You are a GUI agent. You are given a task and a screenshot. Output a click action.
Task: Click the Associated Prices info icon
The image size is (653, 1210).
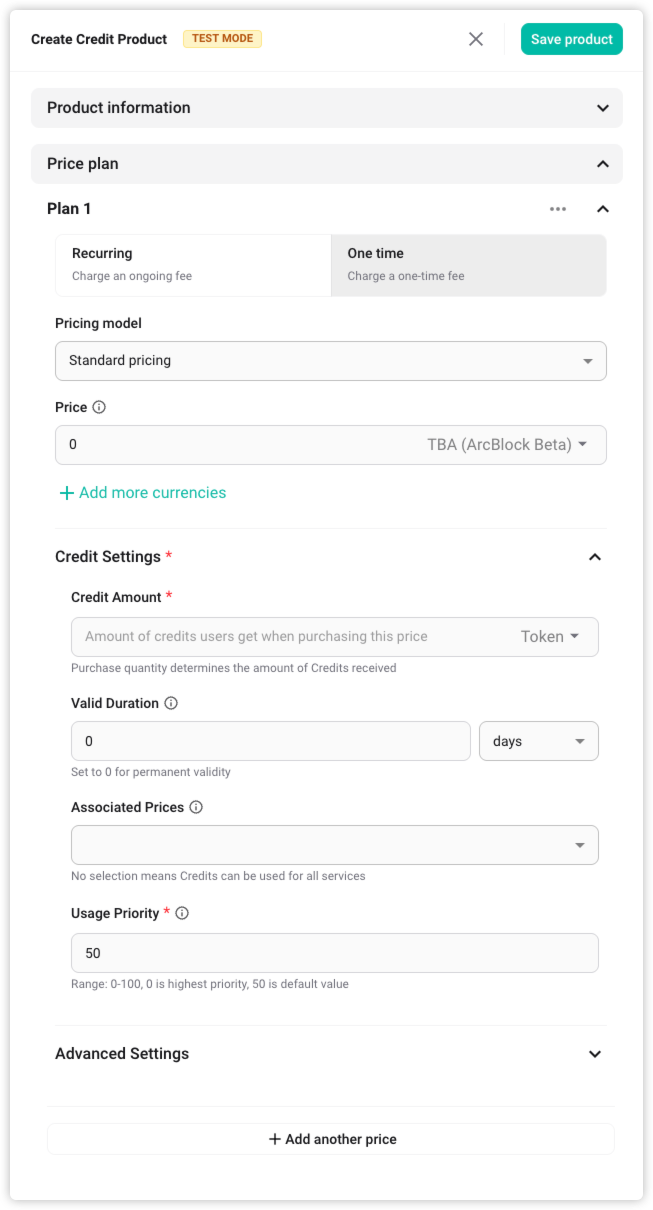tap(196, 807)
